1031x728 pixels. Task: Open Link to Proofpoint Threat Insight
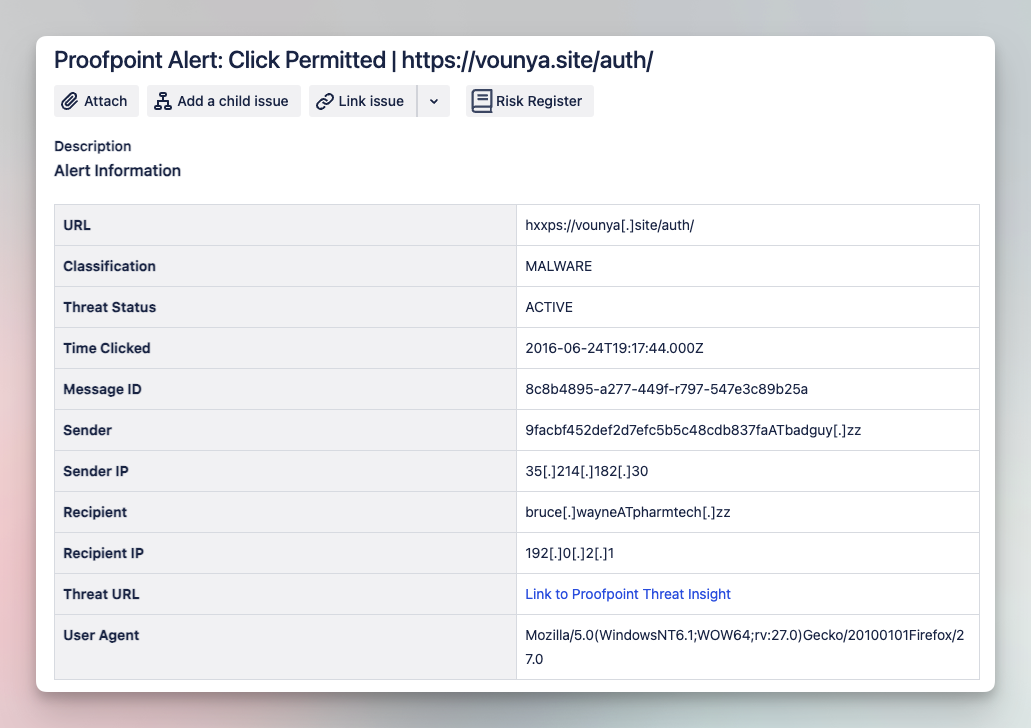coord(627,594)
